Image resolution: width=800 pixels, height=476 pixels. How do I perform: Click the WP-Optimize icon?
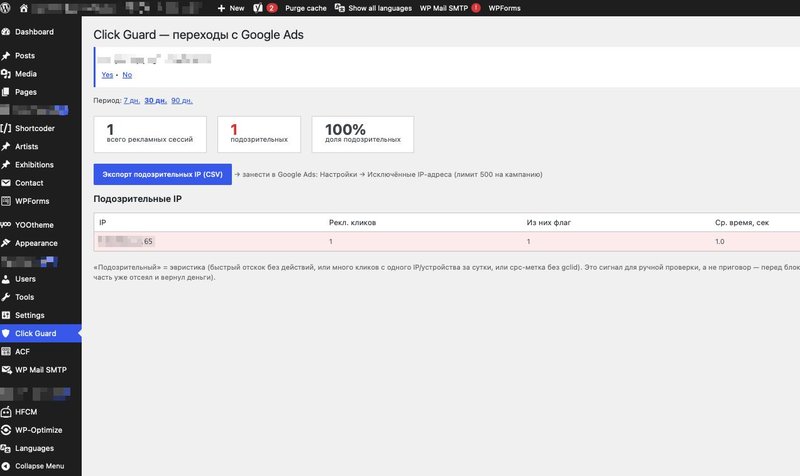6,430
